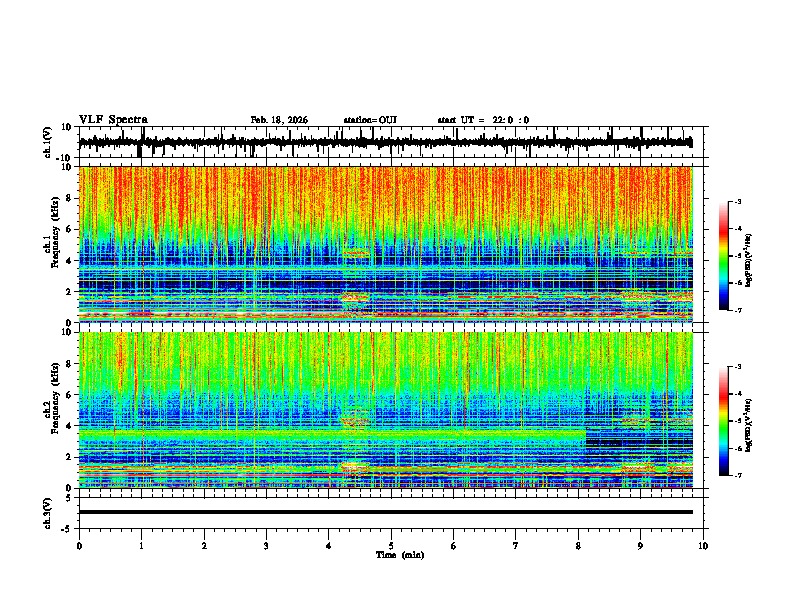The image size is (792, 612).
Task: Click the "ch.2 Frequency (kHz)" axis label
Action: pyautogui.click(x=52, y=398)
